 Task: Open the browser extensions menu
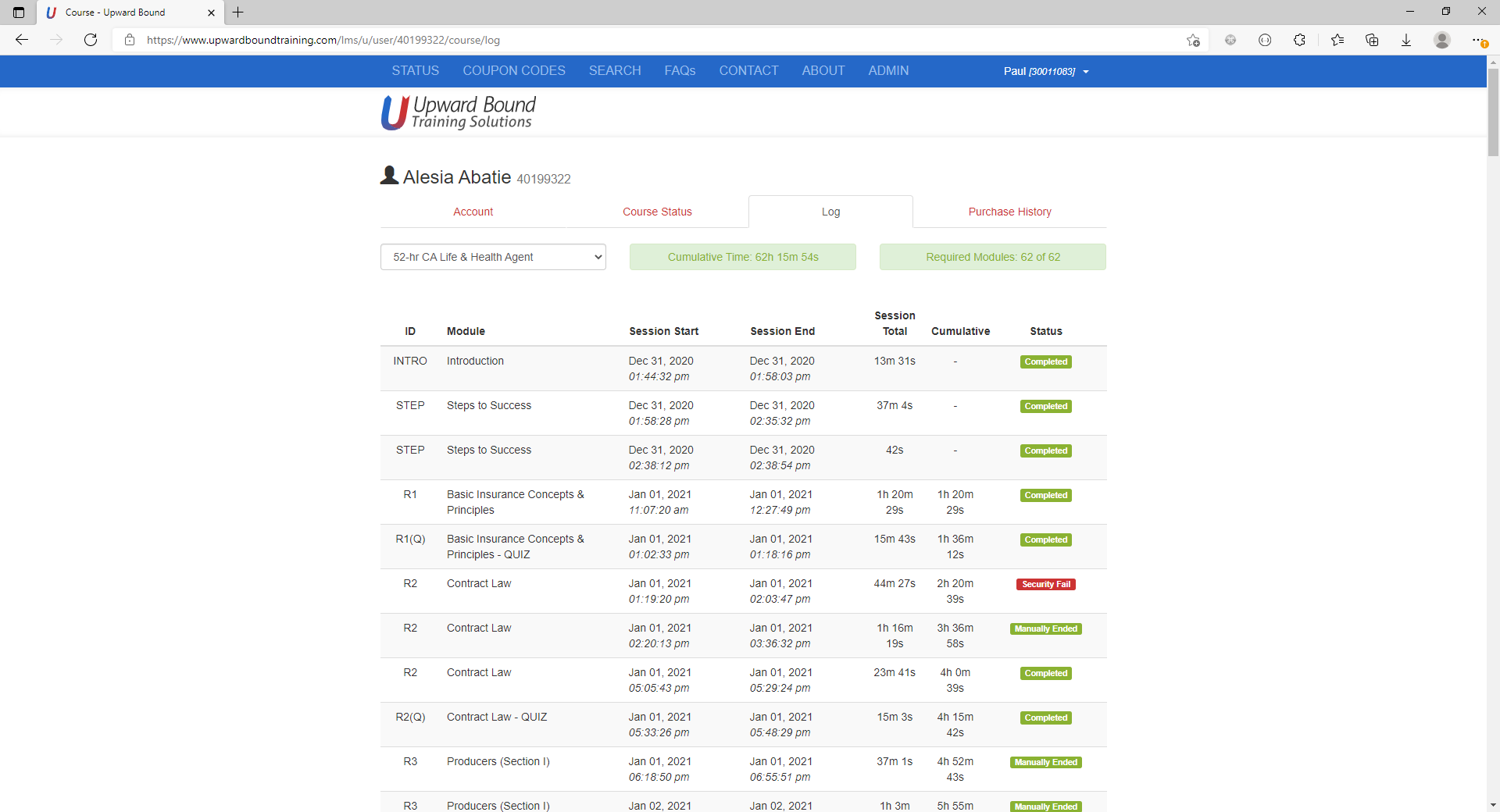click(1299, 40)
